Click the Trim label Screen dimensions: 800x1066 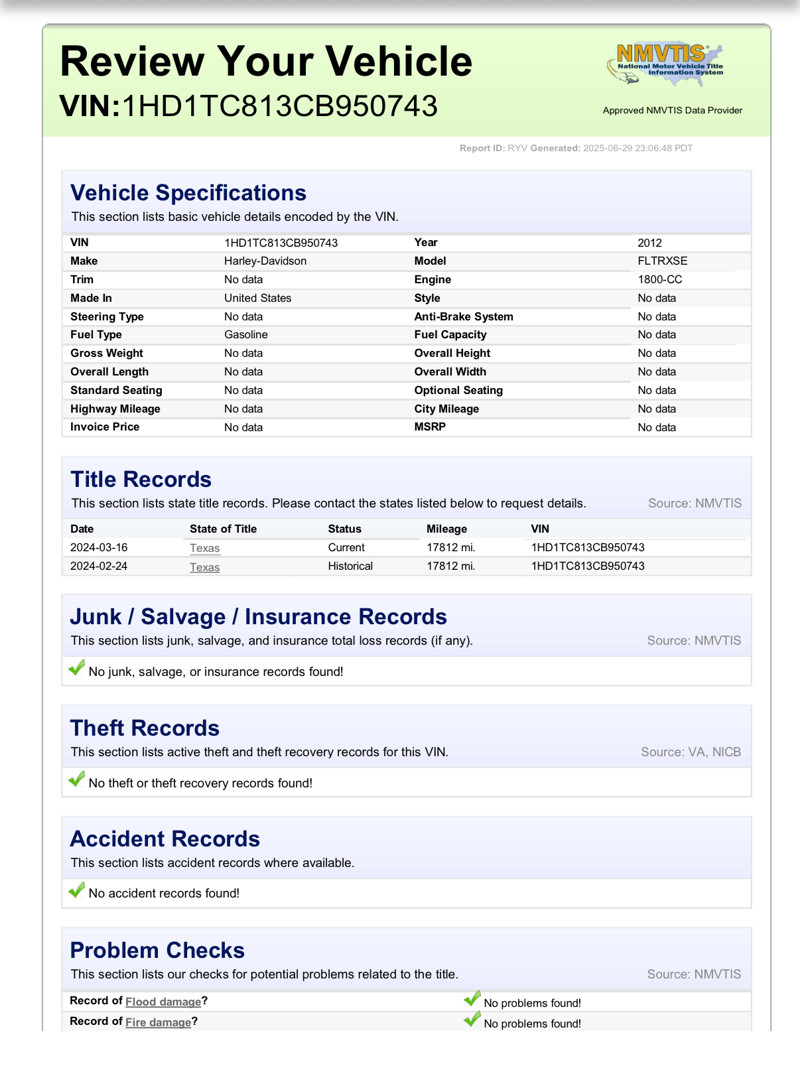[x=82, y=279]
